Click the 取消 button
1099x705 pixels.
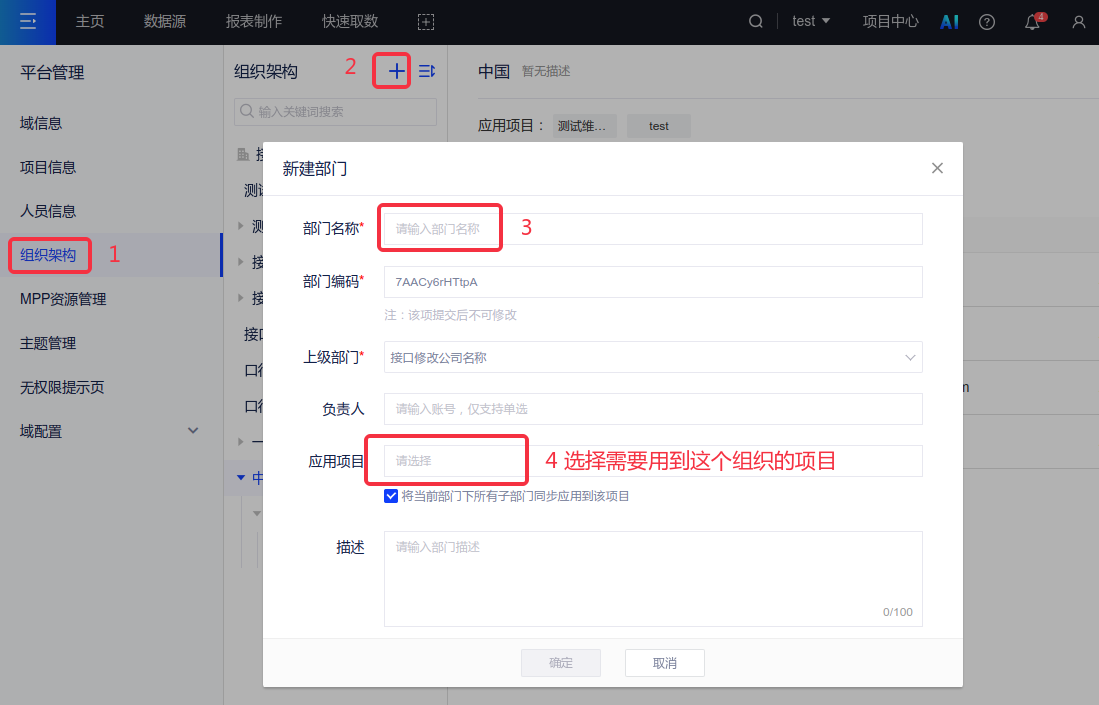(664, 663)
